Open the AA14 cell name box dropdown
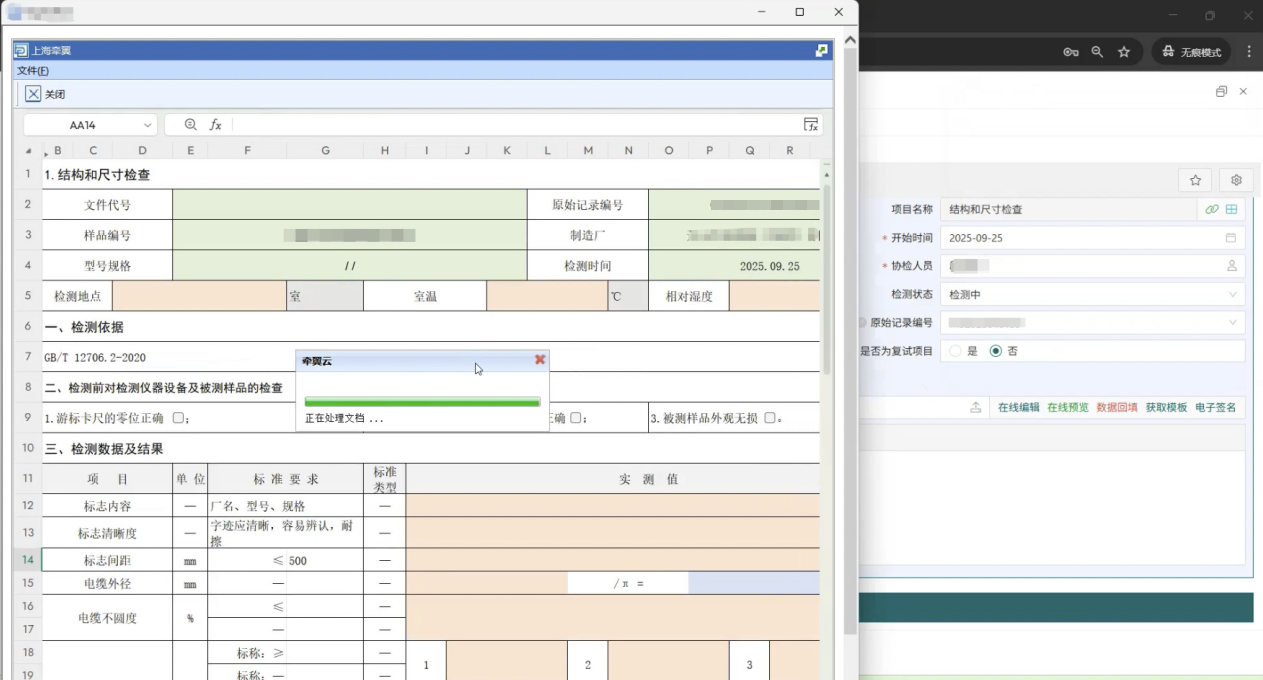Screen dimensions: 1263x680 (x=148, y=125)
